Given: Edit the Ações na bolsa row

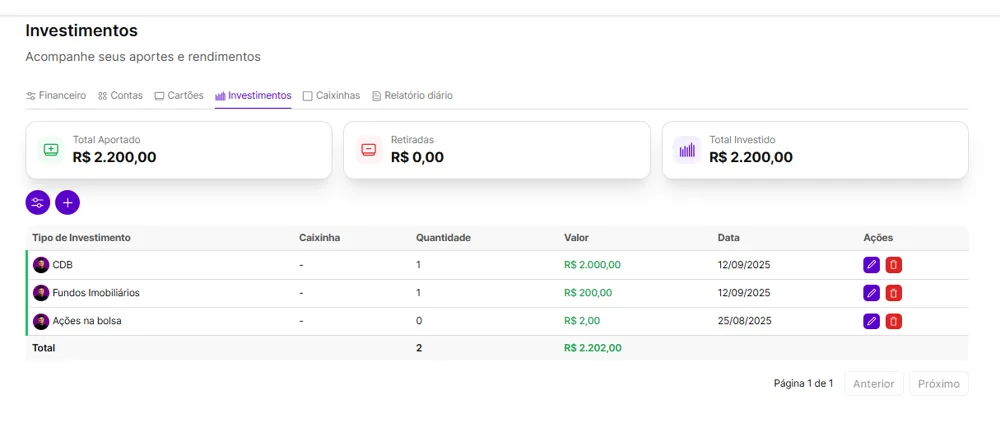Looking at the screenshot, I should (871, 321).
